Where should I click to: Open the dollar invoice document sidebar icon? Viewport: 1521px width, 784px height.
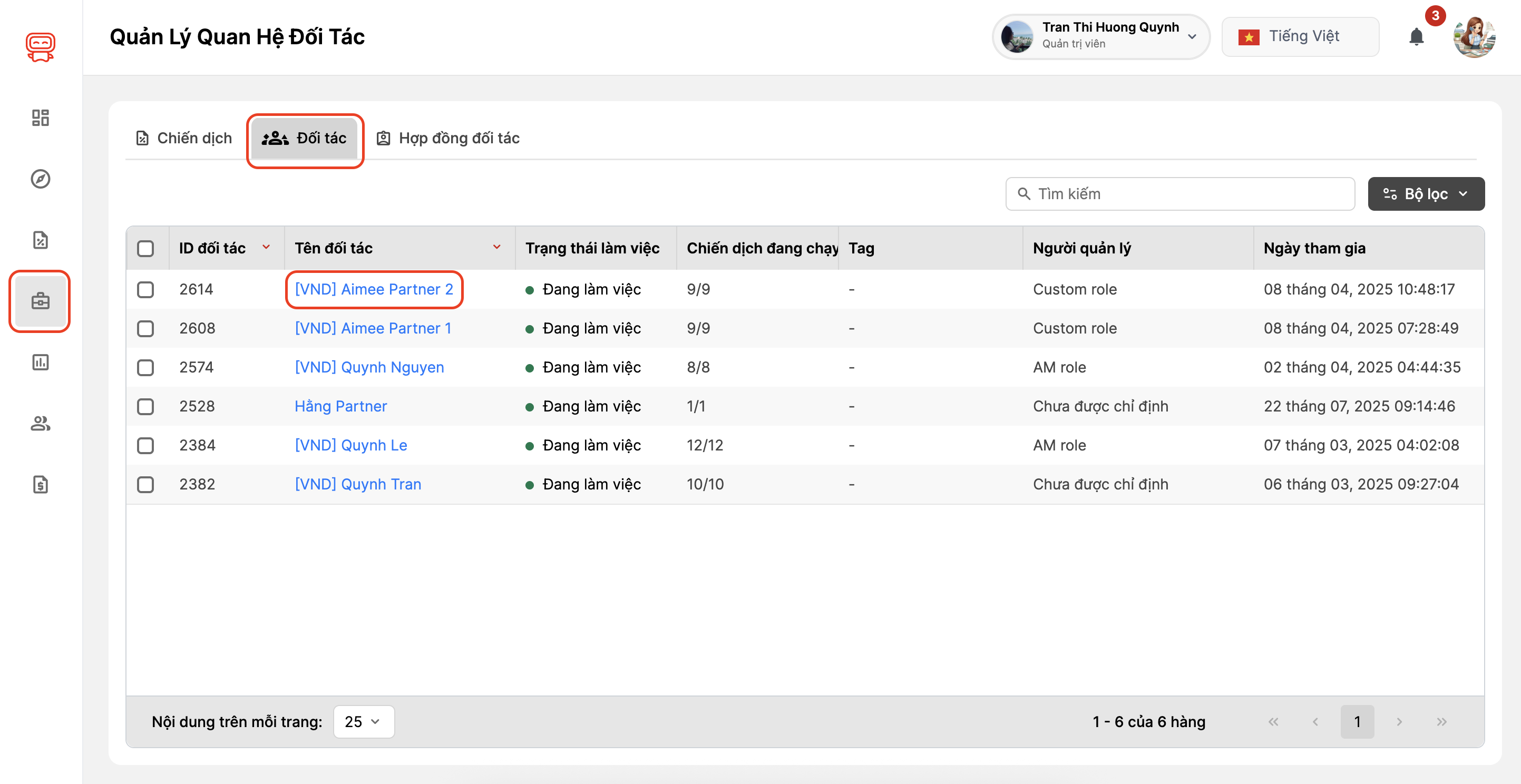click(40, 484)
